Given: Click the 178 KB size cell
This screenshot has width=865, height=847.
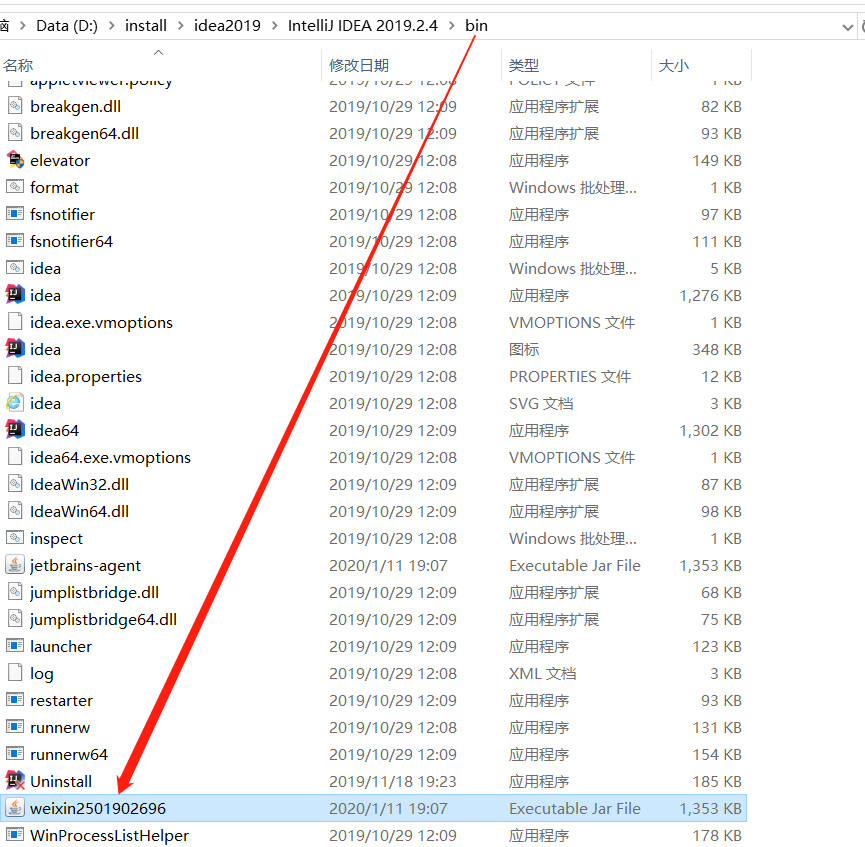Looking at the screenshot, I should pos(717,835).
